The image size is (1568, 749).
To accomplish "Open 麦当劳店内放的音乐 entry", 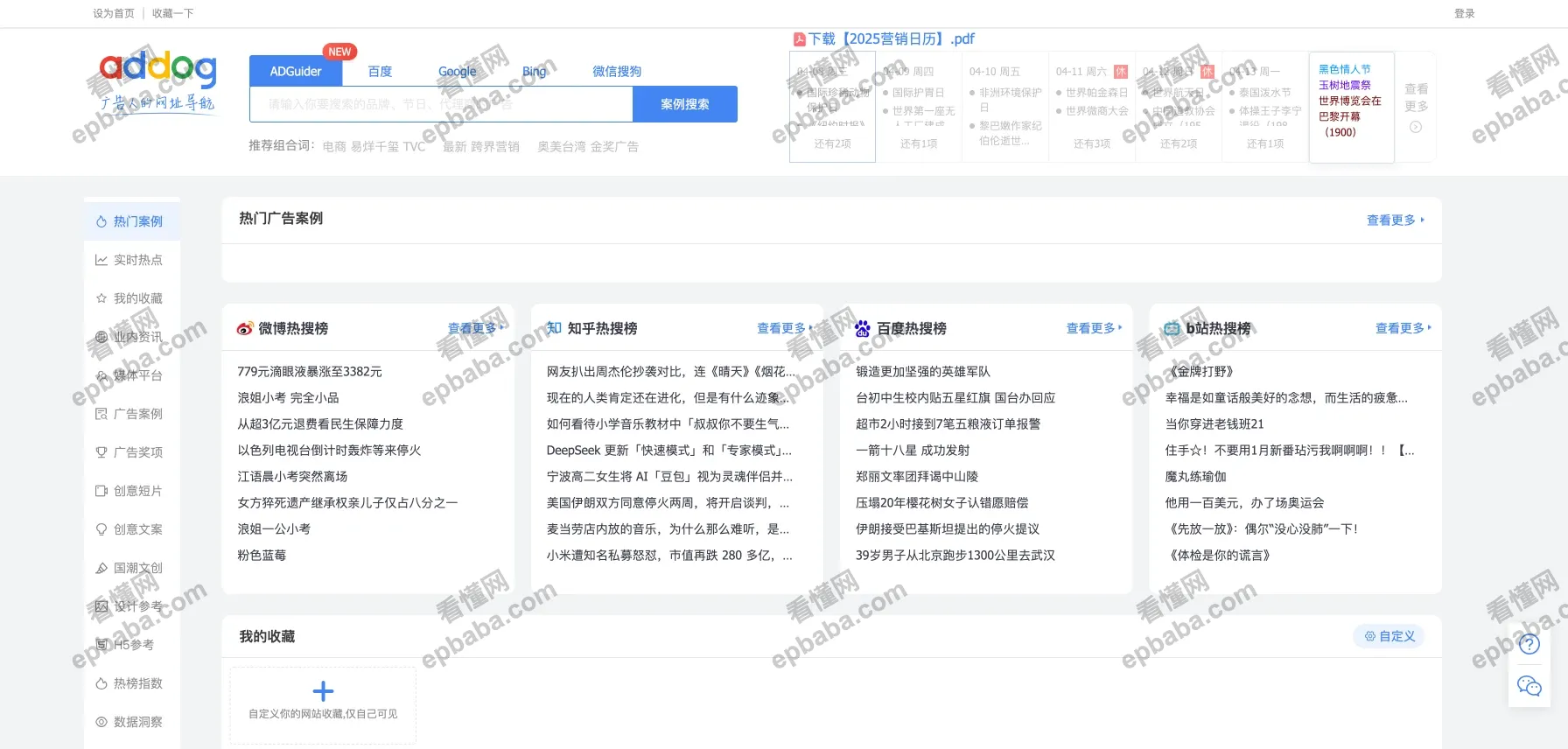I will click(x=668, y=528).
